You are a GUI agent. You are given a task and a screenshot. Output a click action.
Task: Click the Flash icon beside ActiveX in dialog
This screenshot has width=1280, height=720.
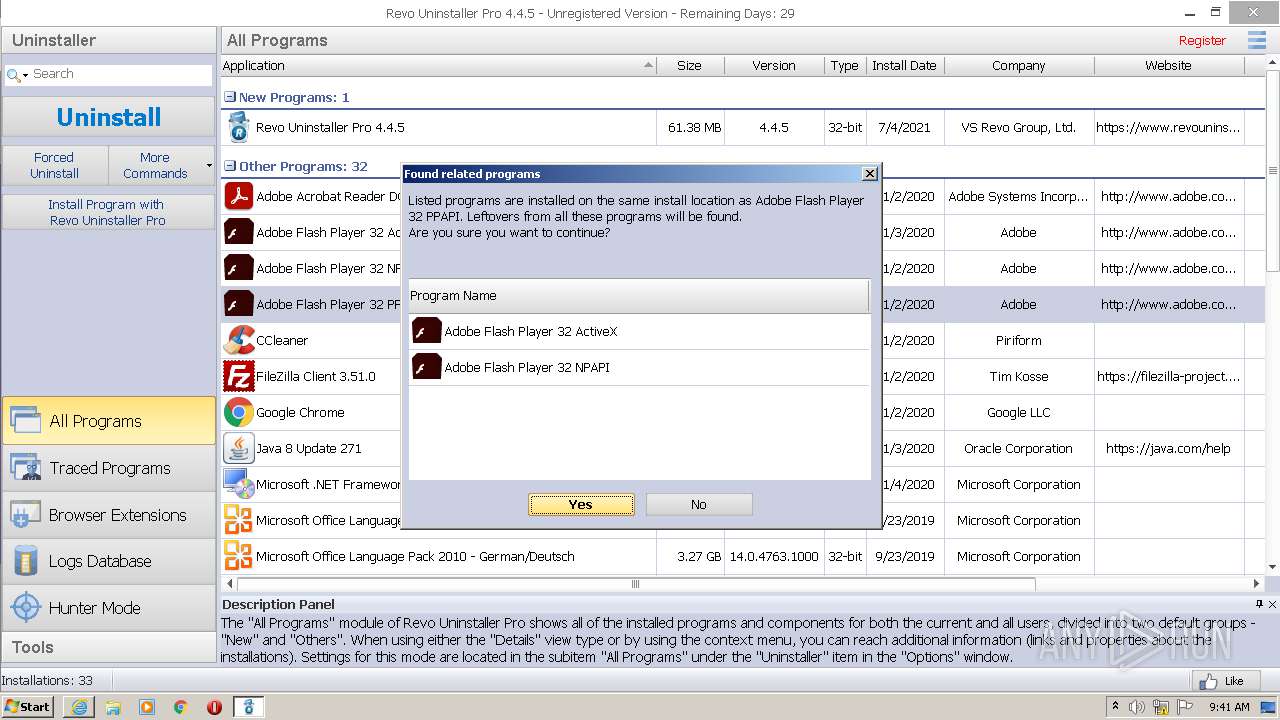[427, 331]
